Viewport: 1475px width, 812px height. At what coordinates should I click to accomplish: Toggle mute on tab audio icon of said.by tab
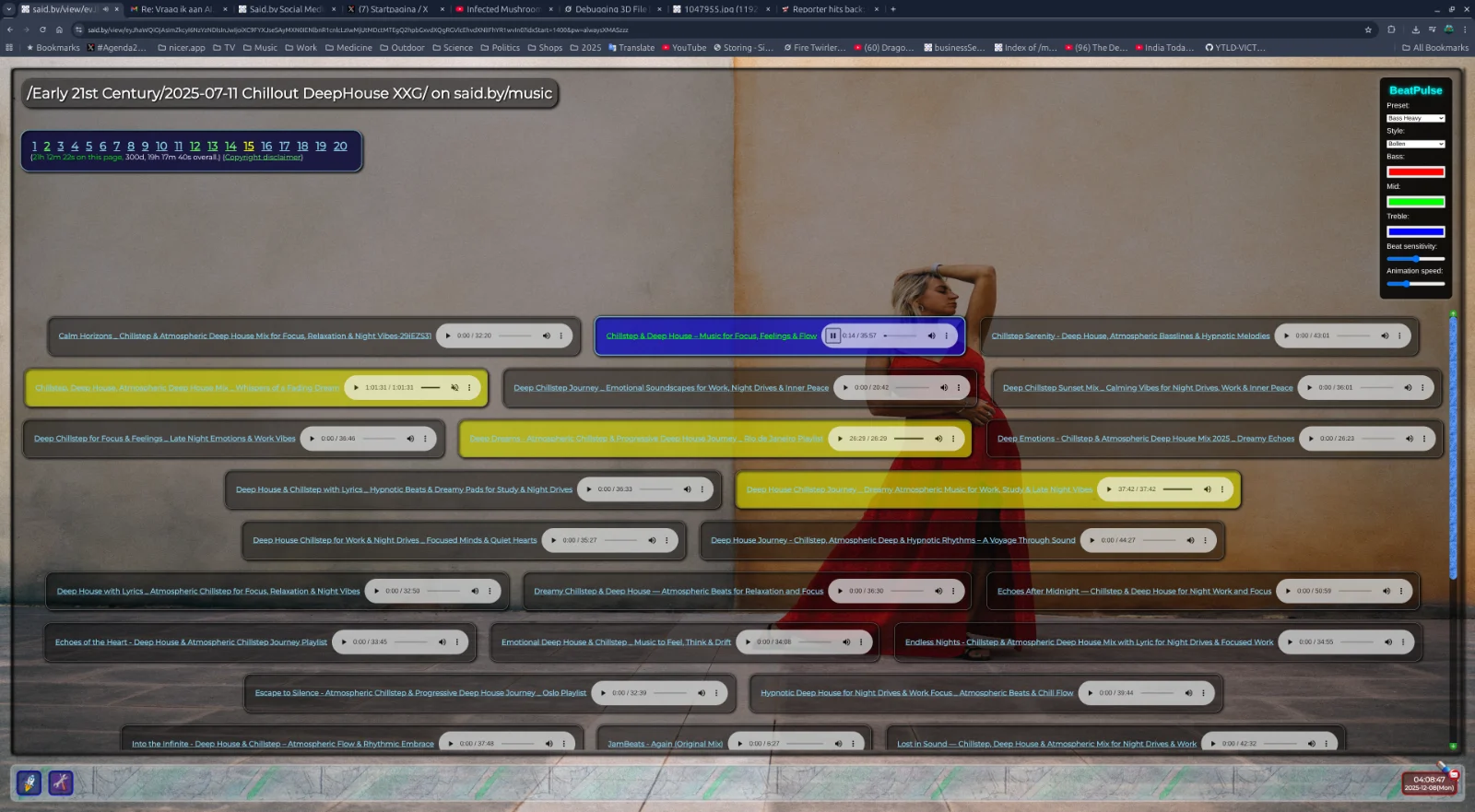105,9
